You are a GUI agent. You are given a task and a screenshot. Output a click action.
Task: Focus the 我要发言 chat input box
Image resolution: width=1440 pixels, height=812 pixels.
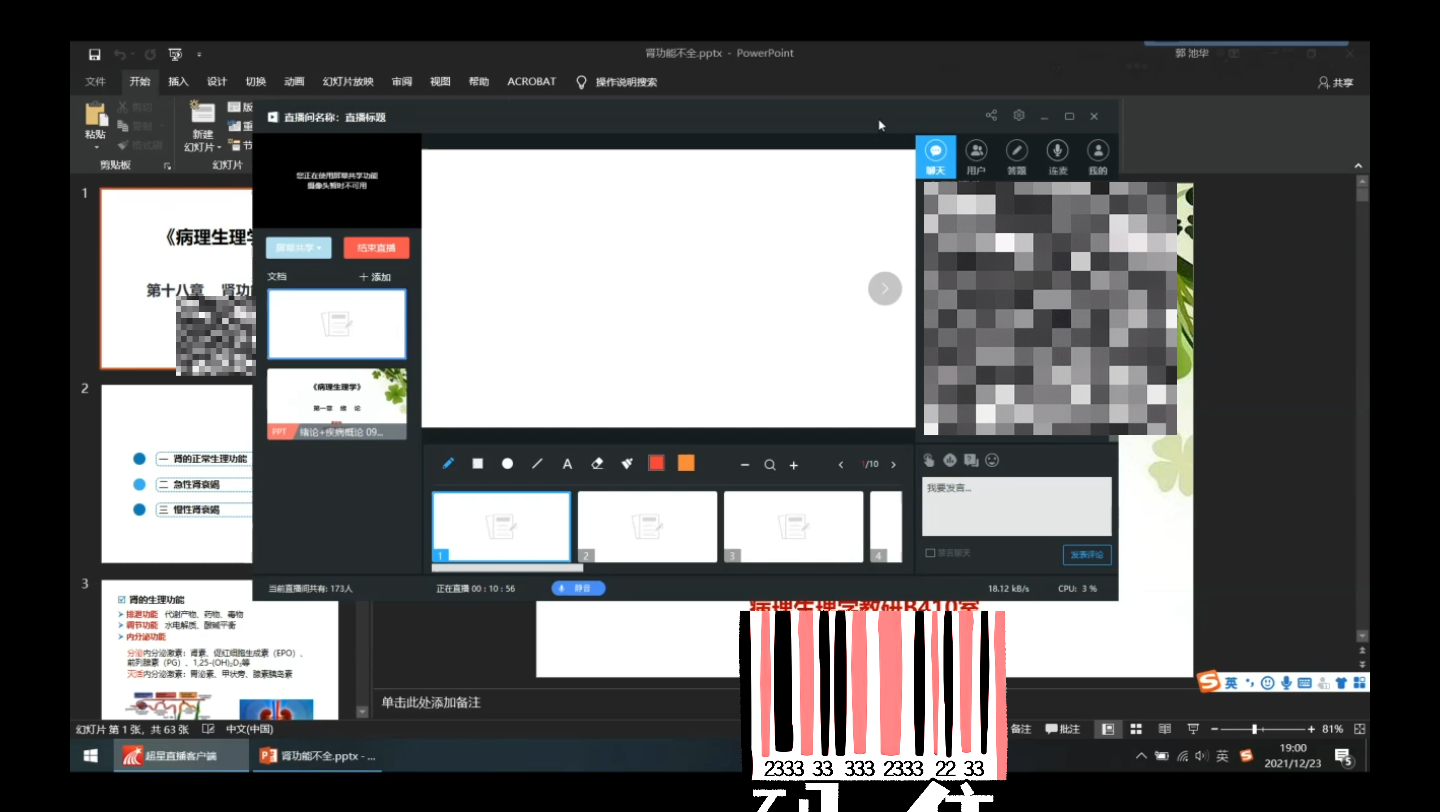(1016, 506)
